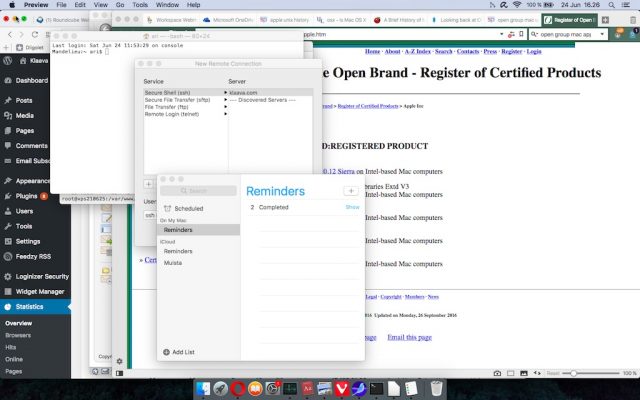Click the reload button in left browser

tap(35, 34)
